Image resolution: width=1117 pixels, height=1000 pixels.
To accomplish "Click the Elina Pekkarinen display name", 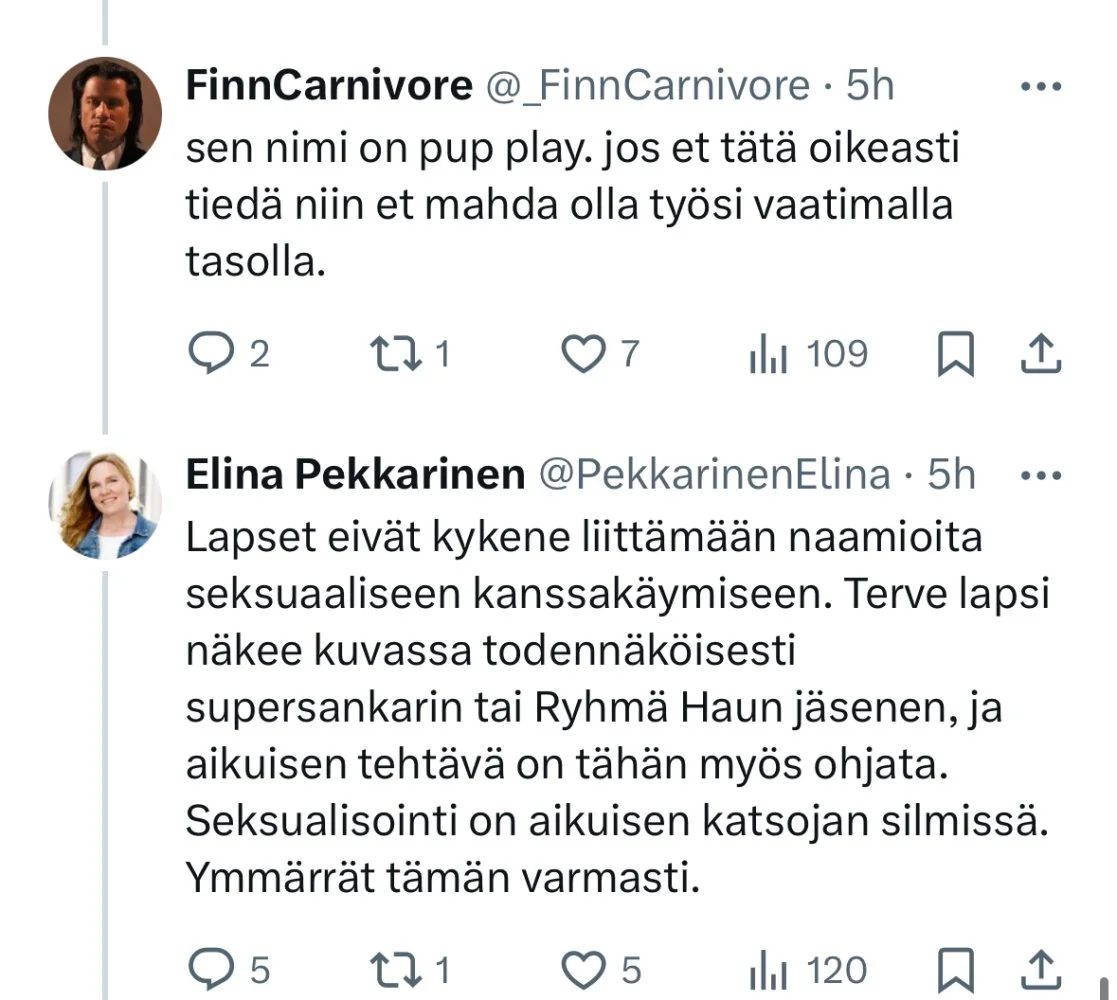I will [355, 476].
